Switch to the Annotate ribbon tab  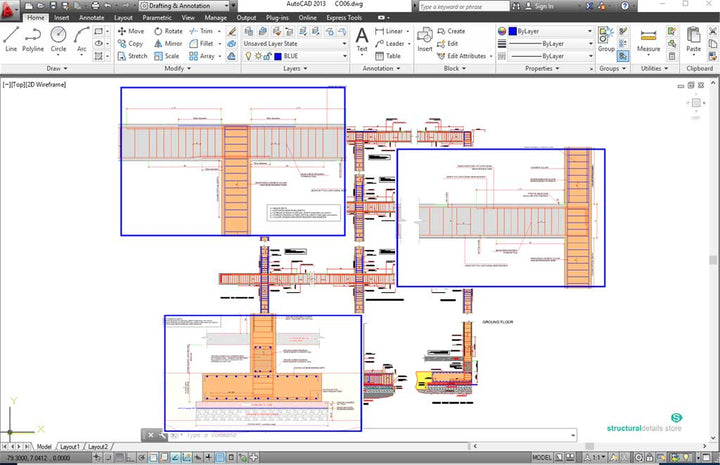pyautogui.click(x=91, y=17)
